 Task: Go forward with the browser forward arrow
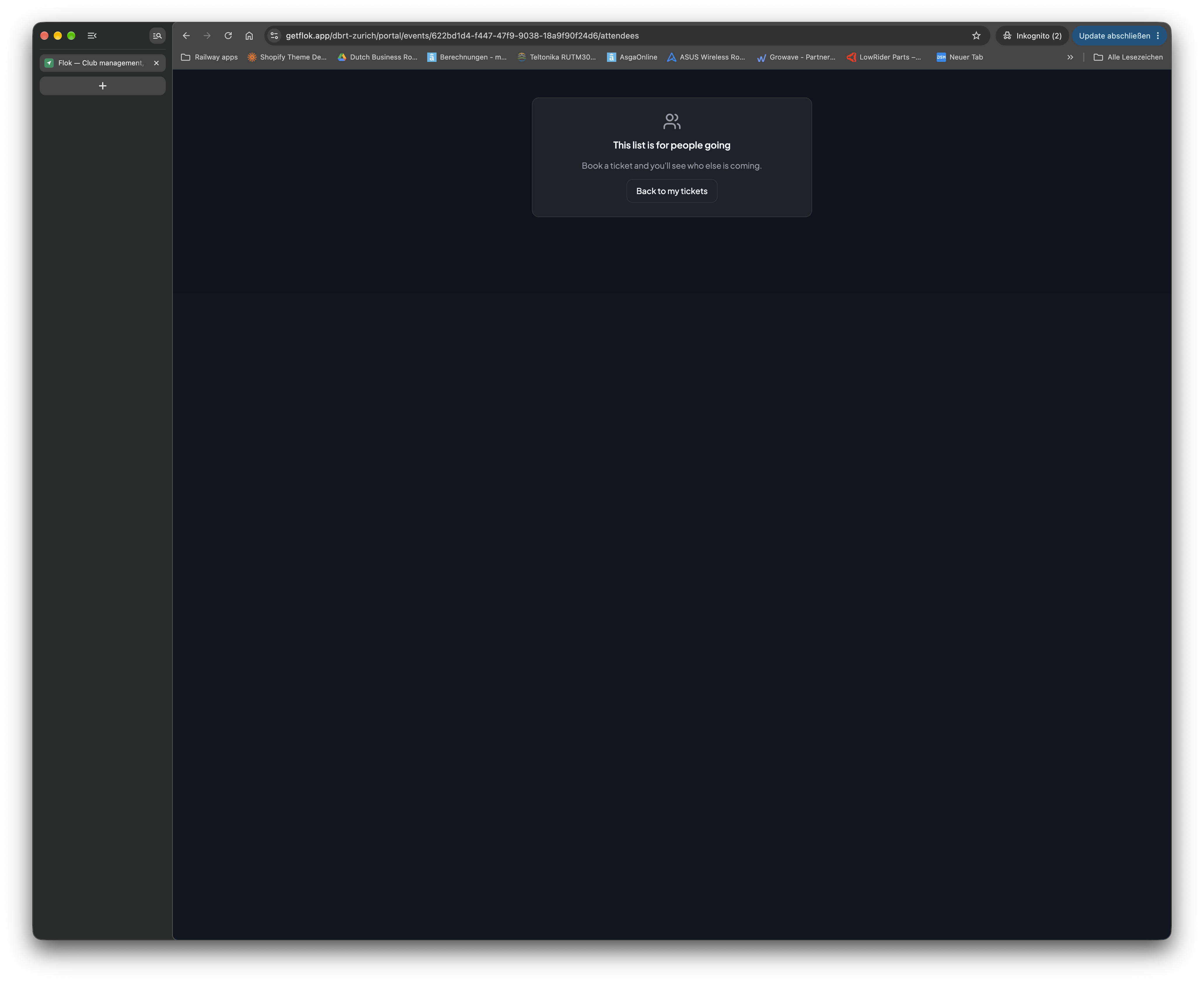tap(207, 36)
